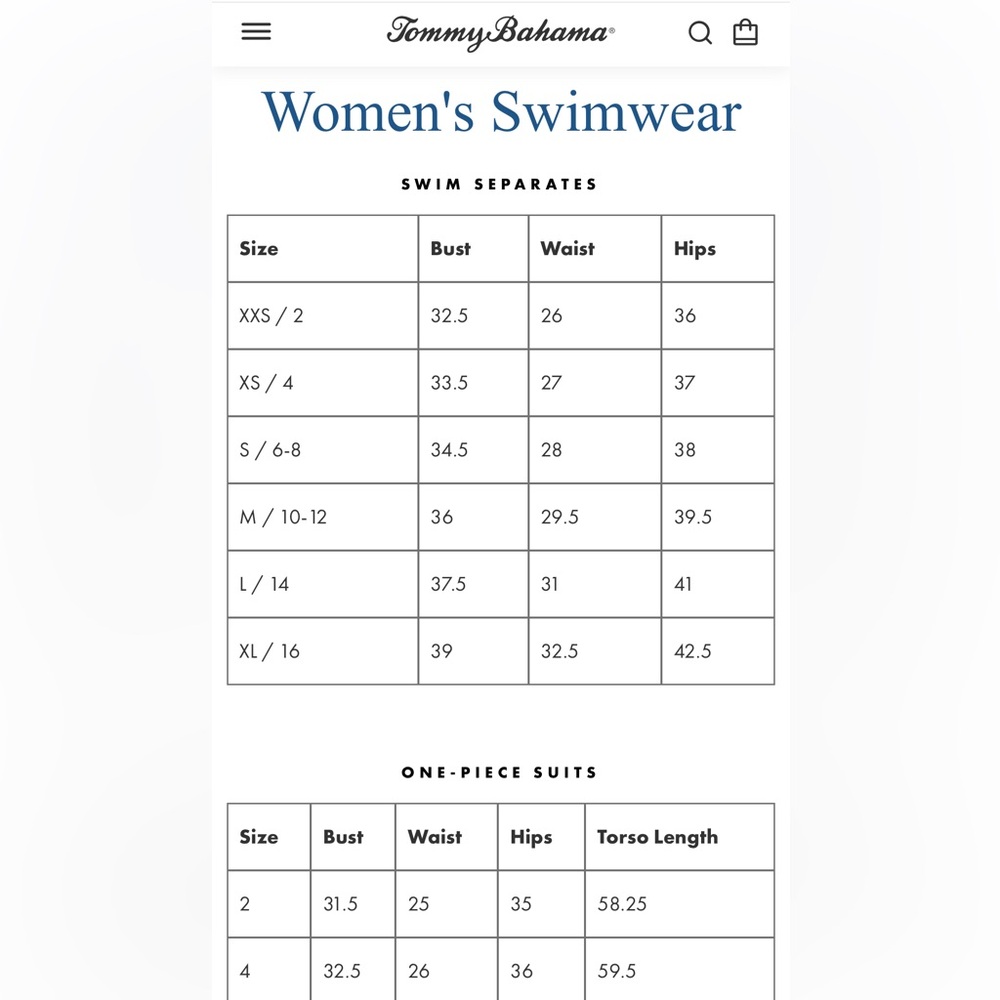Open the hamburger navigation menu
Screen dimensions: 1000x1000
coord(256,31)
